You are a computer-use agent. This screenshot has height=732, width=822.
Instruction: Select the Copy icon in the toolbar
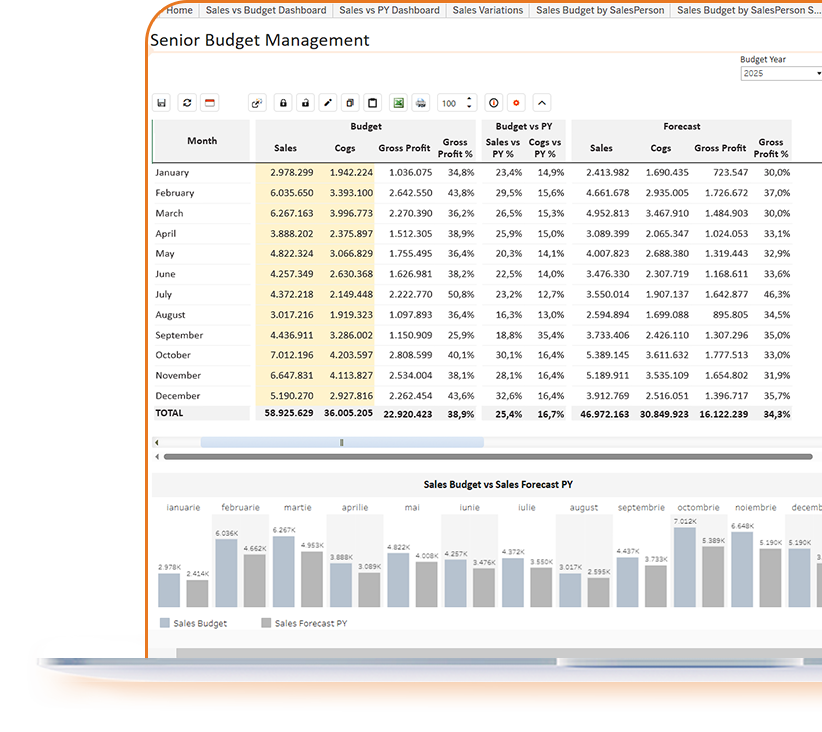[349, 103]
